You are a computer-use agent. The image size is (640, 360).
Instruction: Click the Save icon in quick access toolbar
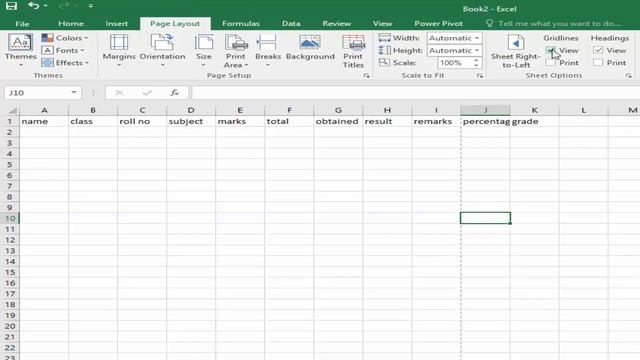click(11, 6)
